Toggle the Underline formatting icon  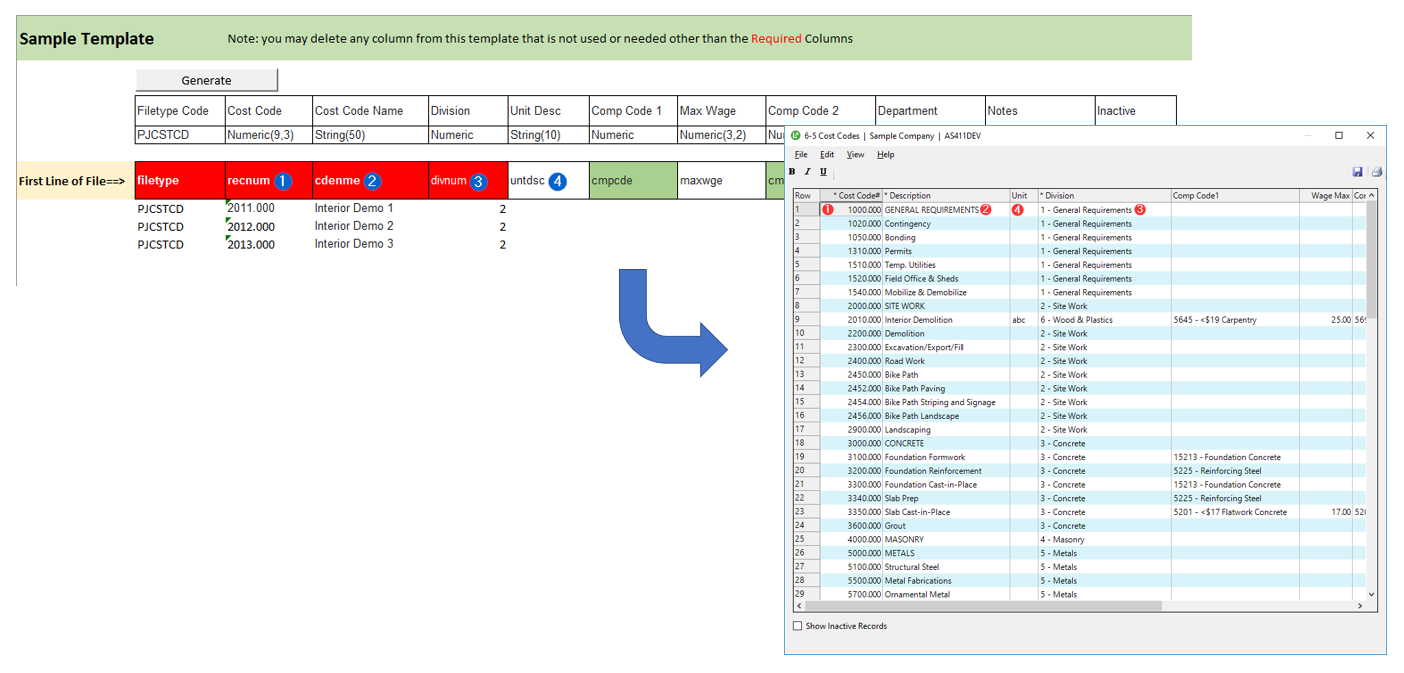(x=823, y=172)
